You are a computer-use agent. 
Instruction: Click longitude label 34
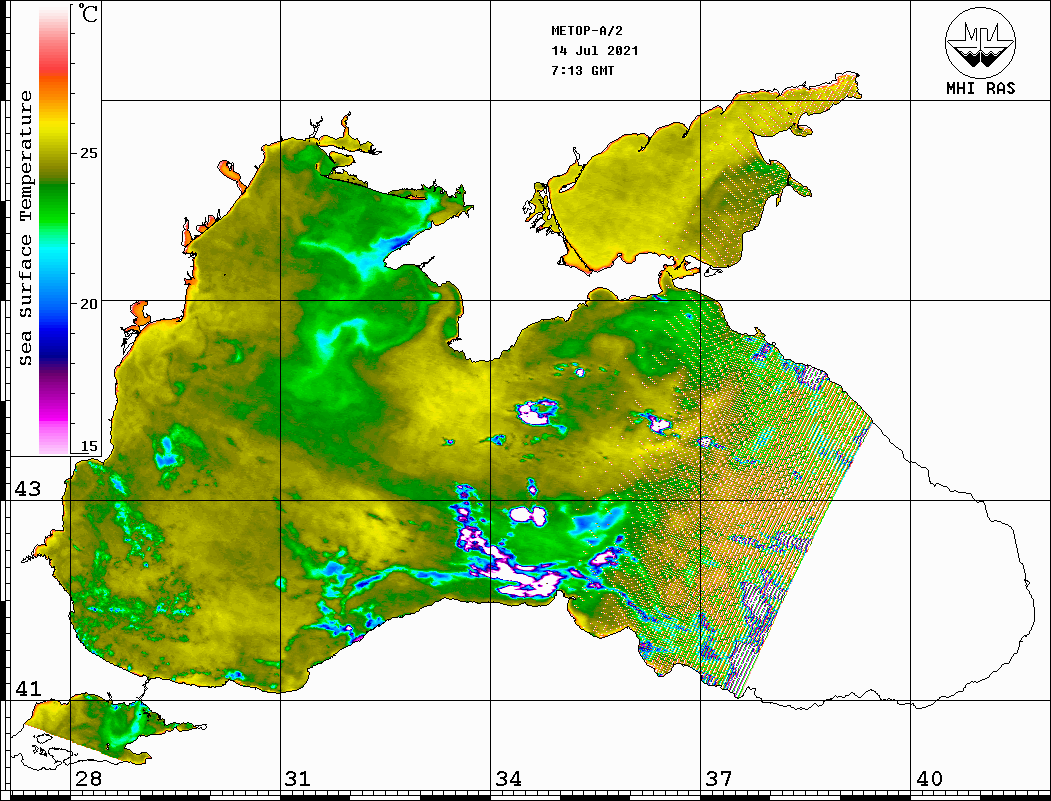point(508,779)
